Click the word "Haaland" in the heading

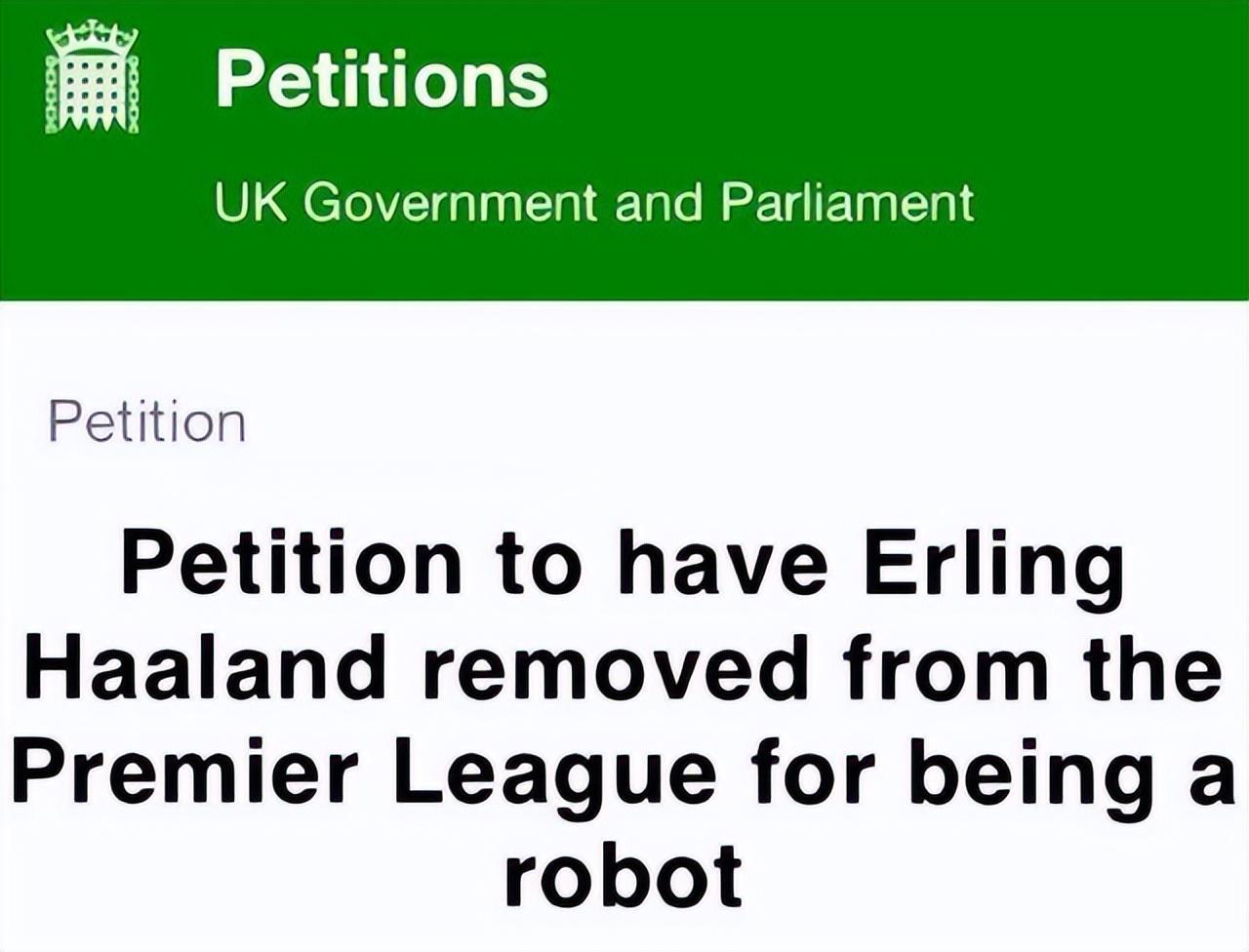pyautogui.click(x=207, y=669)
